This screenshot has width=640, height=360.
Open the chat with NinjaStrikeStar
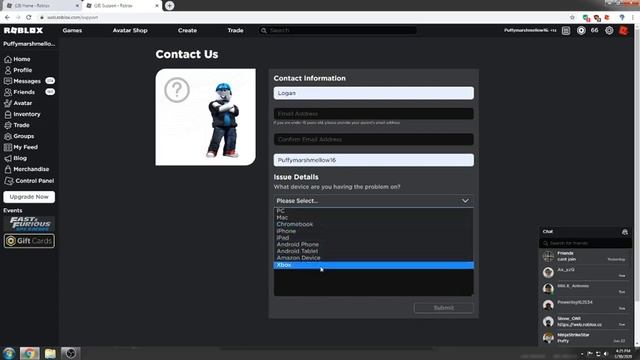tap(585, 338)
